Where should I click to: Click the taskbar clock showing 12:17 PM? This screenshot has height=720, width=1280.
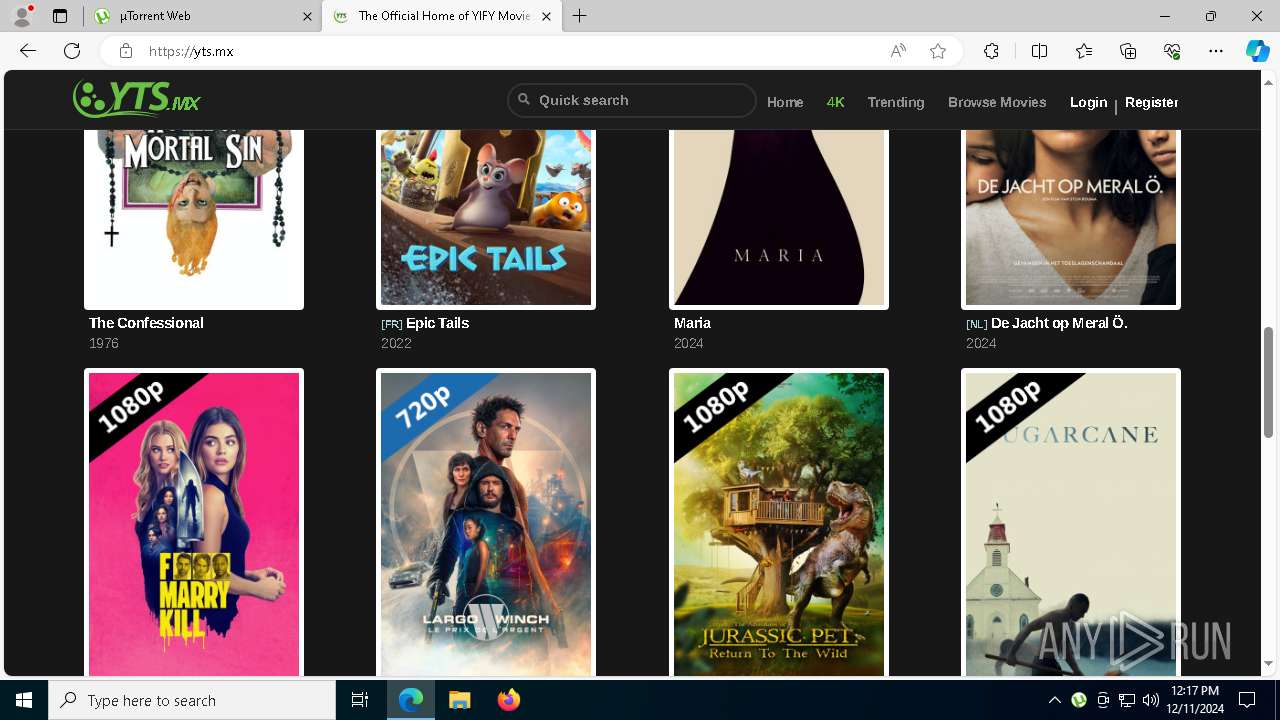[1194, 700]
